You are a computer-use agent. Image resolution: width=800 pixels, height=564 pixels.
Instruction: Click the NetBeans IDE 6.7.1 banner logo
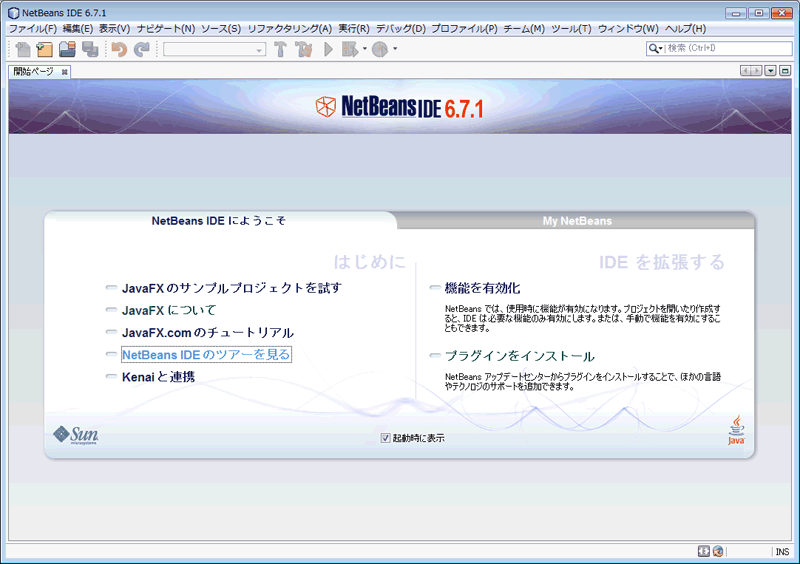[399, 107]
